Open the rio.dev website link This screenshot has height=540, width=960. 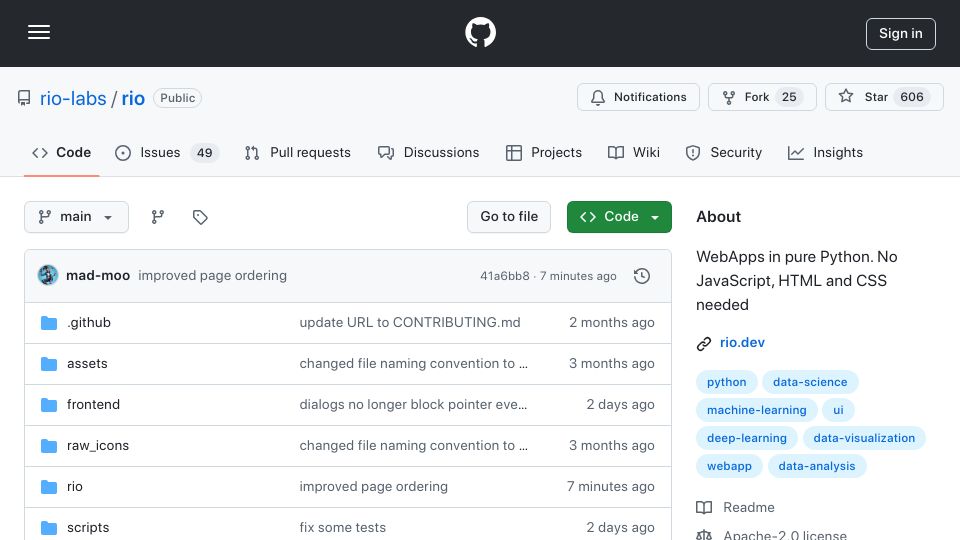(742, 343)
